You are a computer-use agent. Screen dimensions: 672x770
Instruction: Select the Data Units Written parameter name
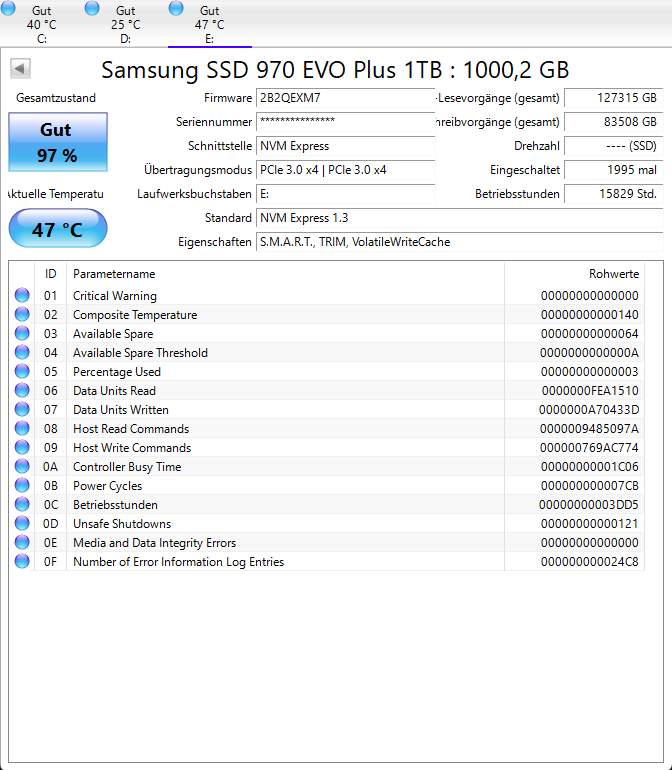click(x=121, y=410)
